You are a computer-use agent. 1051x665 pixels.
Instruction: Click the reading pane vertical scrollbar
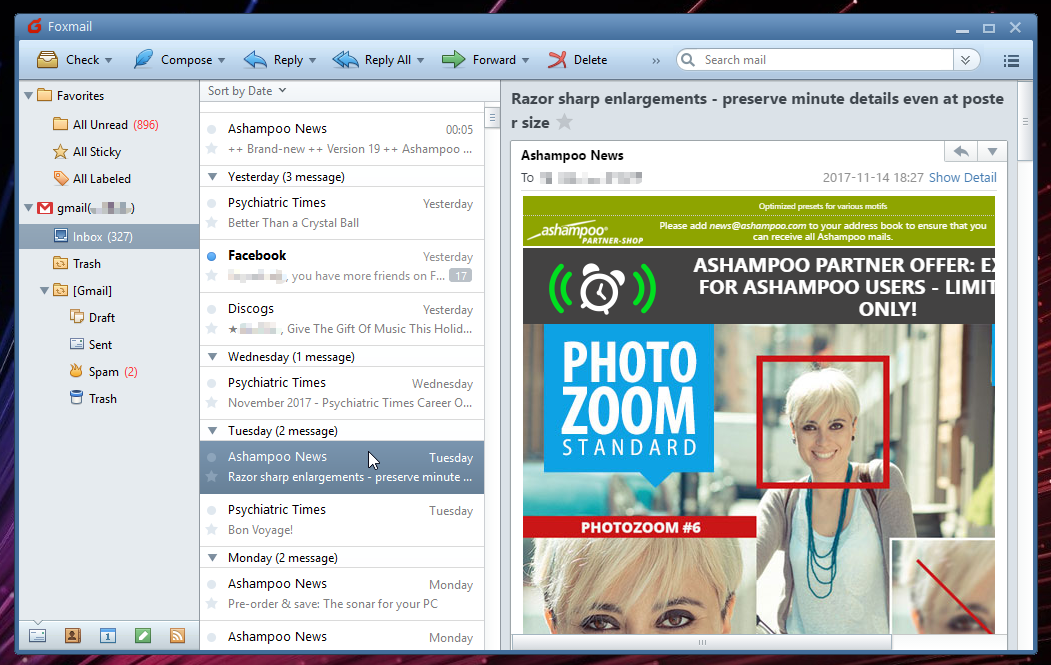[x=1025, y=121]
